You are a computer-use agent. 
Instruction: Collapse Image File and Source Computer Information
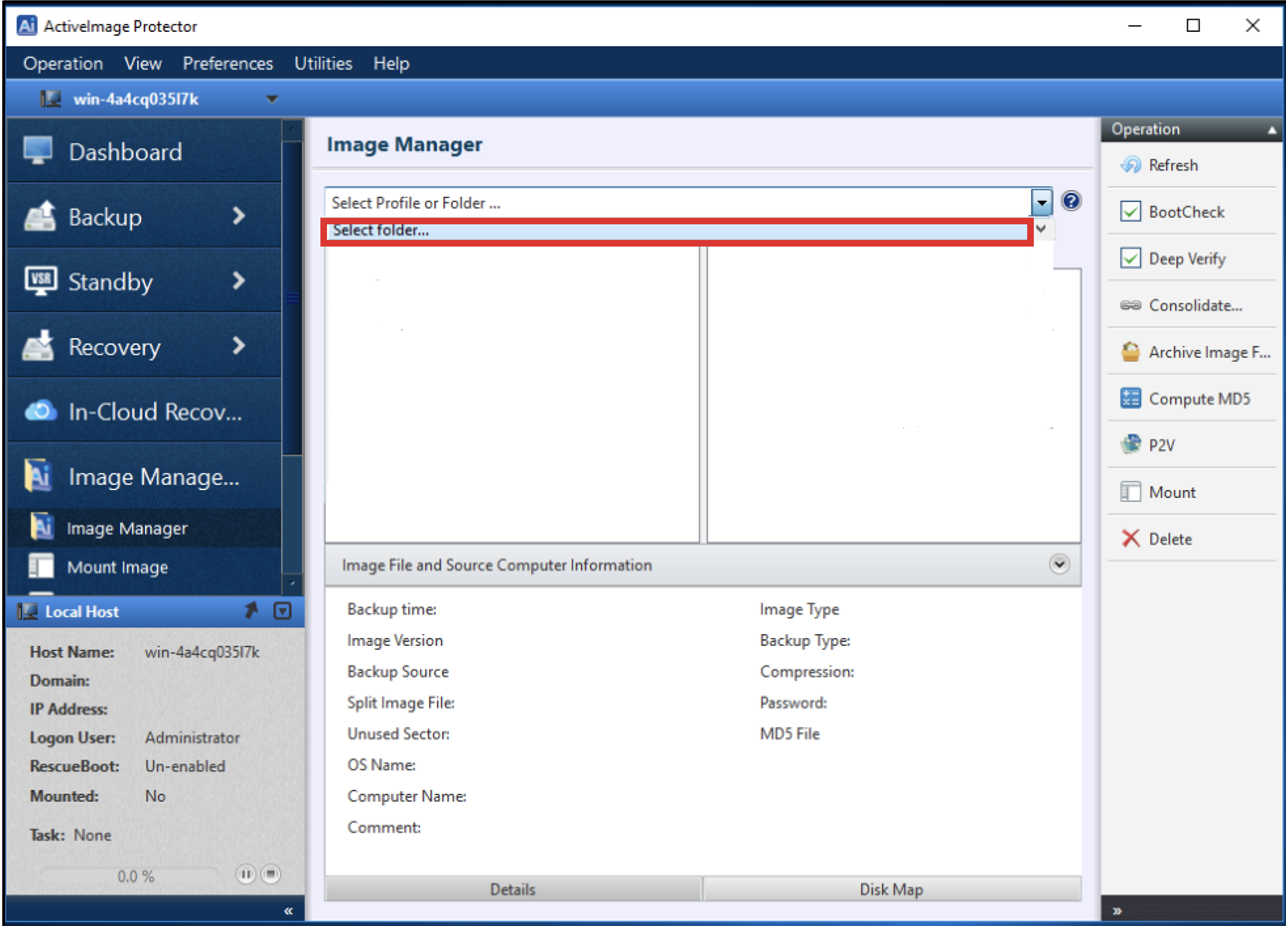pyautogui.click(x=1060, y=564)
